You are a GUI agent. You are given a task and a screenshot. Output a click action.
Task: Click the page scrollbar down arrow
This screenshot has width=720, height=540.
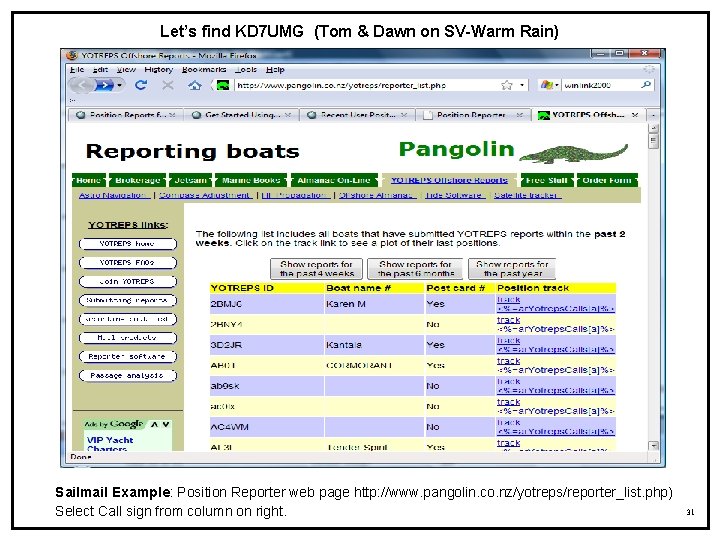tap(653, 446)
